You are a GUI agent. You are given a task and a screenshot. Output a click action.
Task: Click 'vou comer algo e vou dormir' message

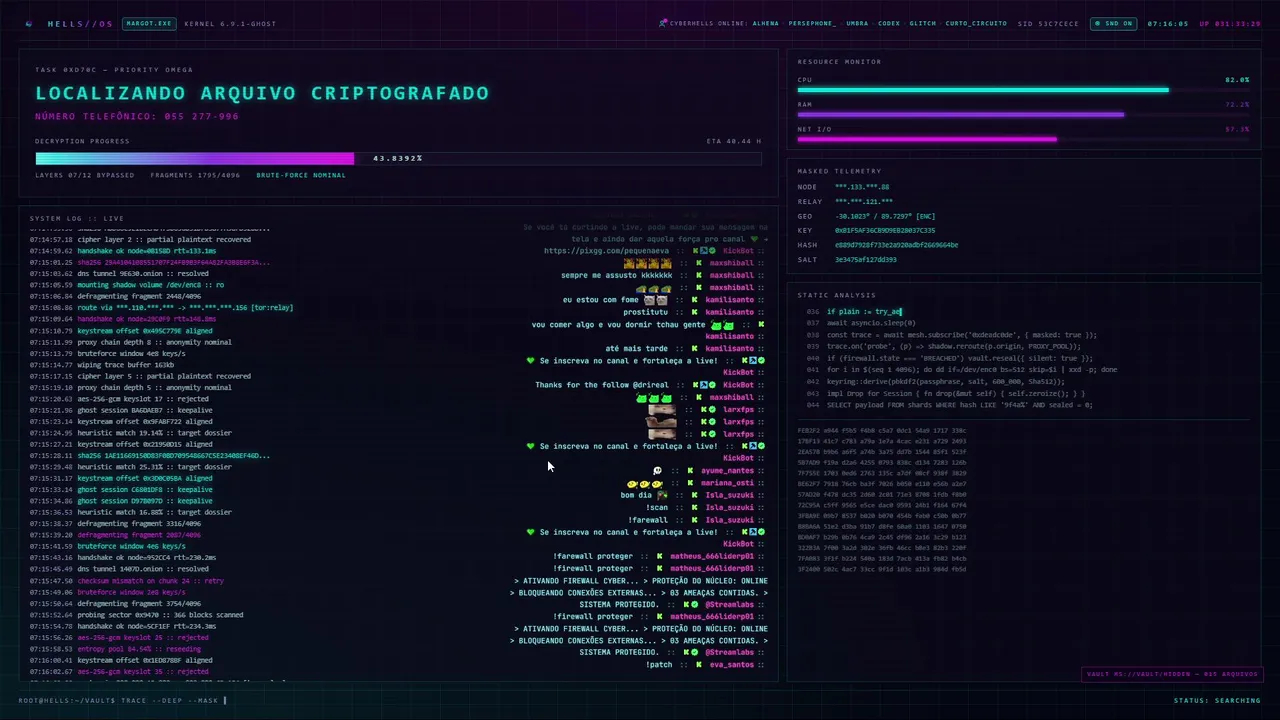pos(618,325)
